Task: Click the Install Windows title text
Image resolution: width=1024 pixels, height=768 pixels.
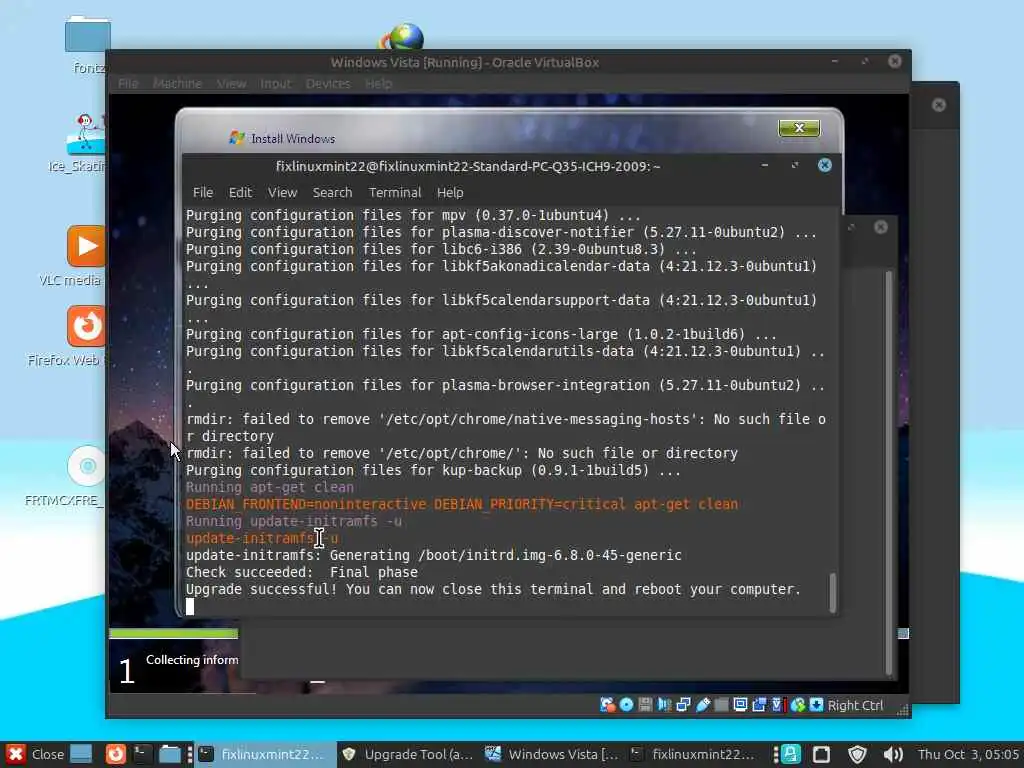Action: pos(293,138)
